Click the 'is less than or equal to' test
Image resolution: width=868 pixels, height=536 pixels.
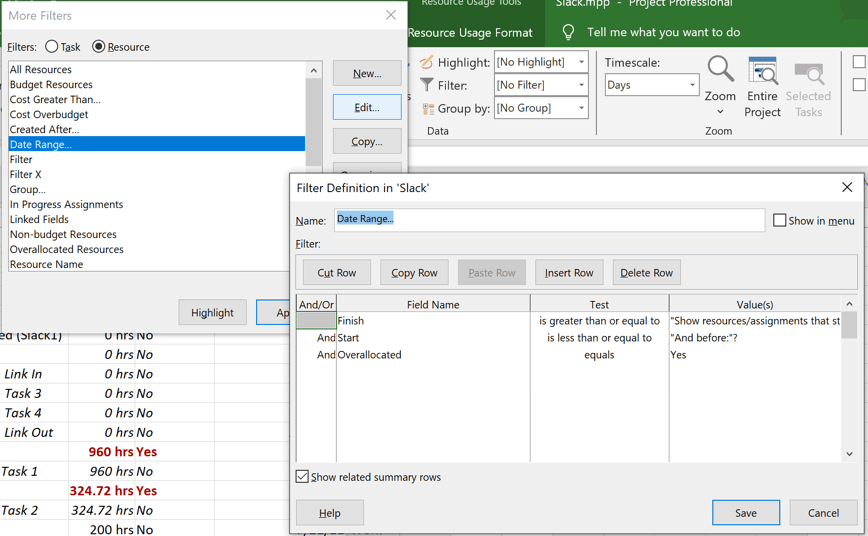tap(600, 338)
